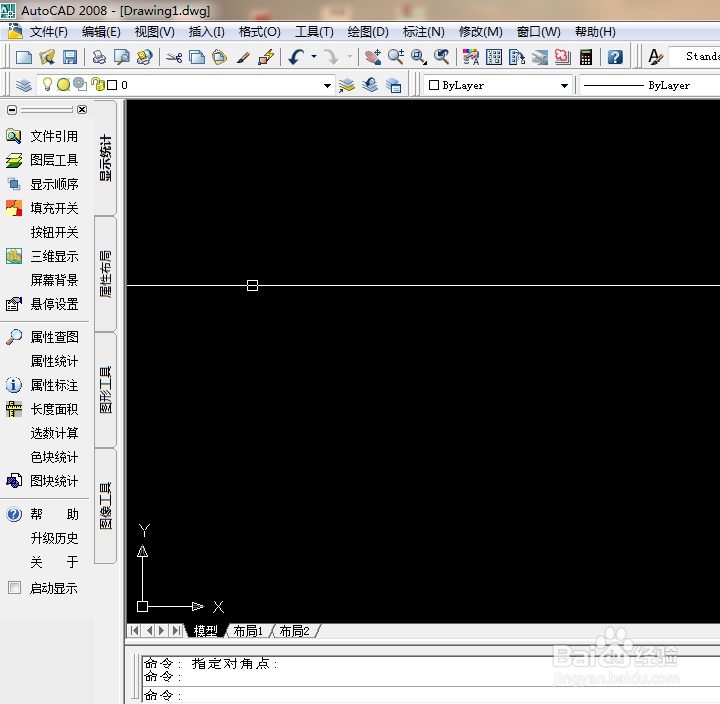Open DesignCenter icon

(x=494, y=57)
